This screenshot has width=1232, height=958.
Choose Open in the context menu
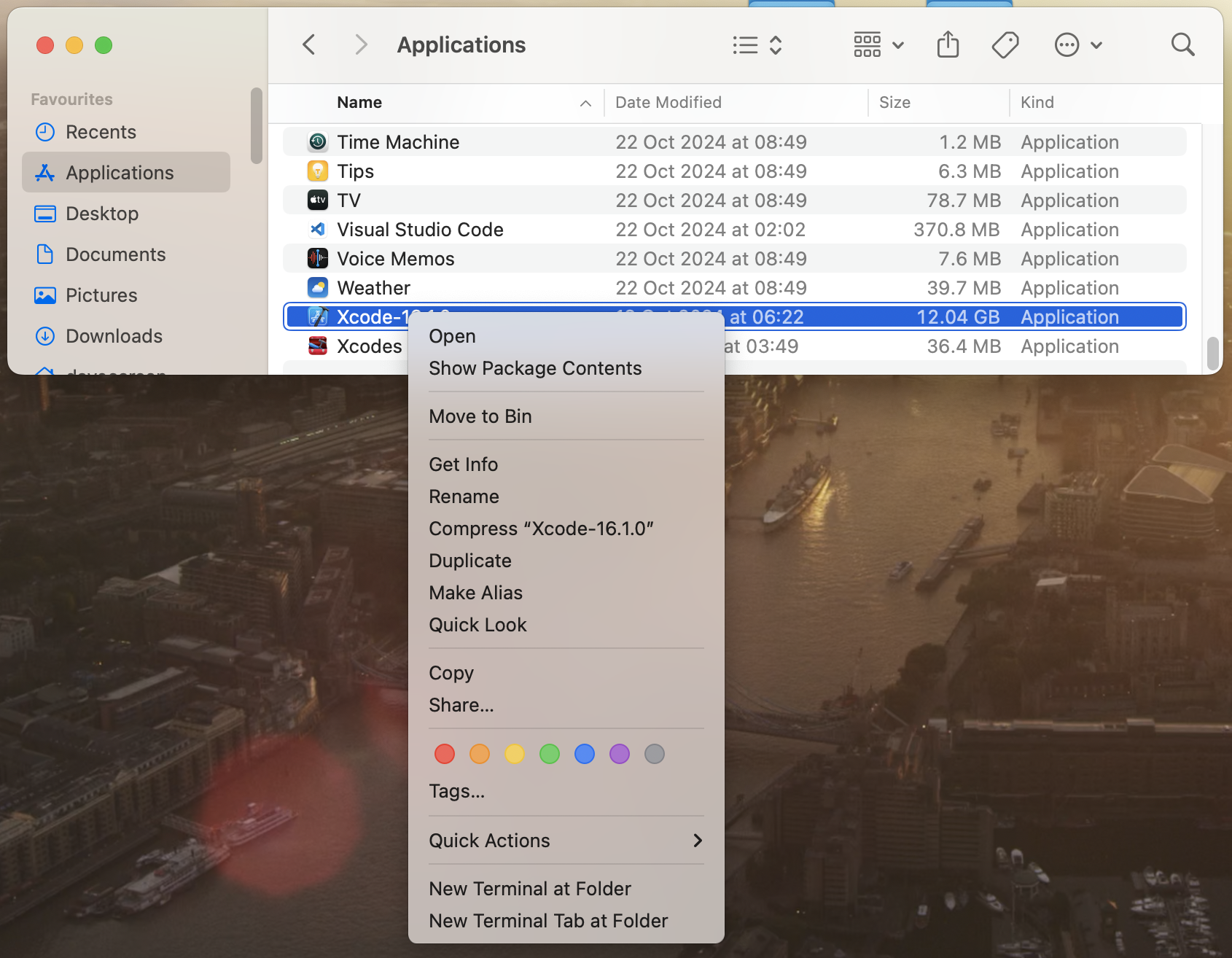(566, 336)
